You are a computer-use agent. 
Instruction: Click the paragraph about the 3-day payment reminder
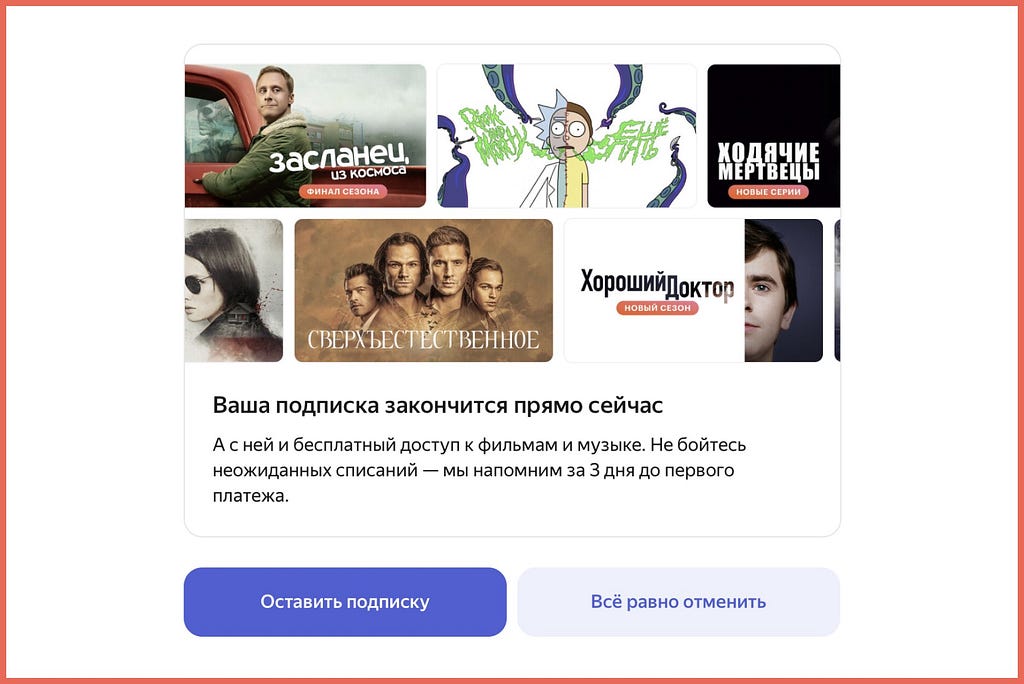coord(479,470)
